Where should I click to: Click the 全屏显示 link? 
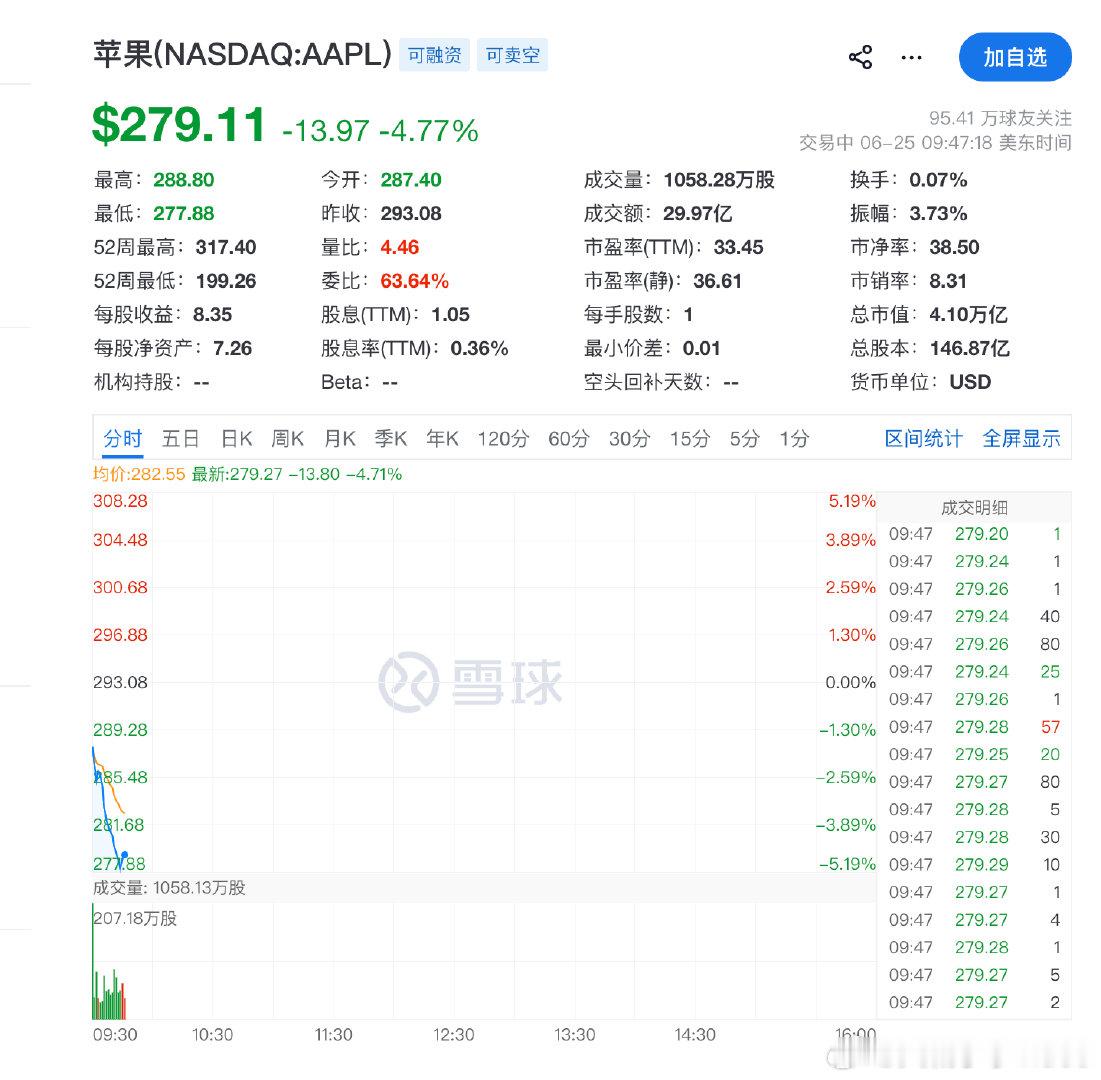(1021, 438)
